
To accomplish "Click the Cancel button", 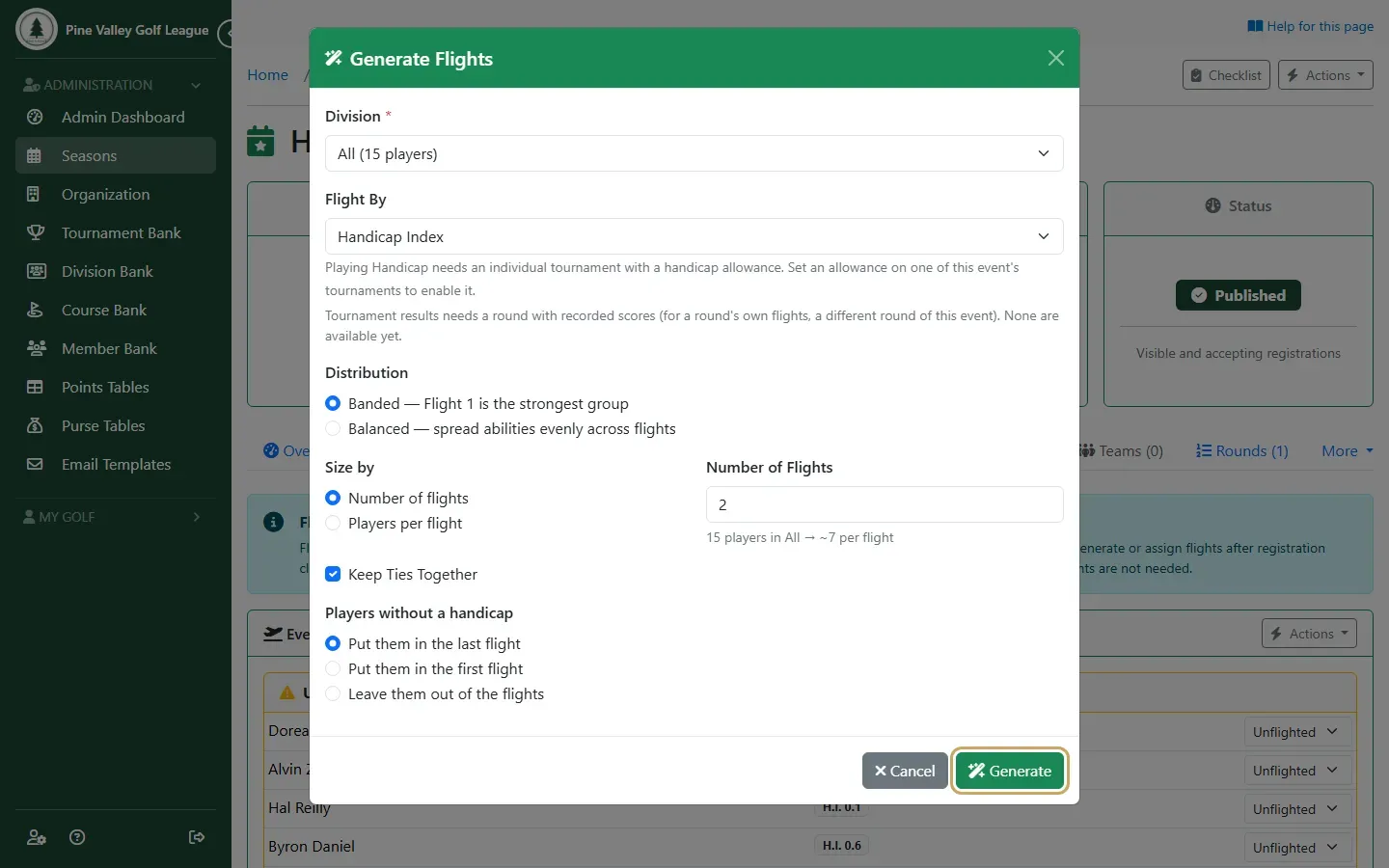I will point(905,771).
